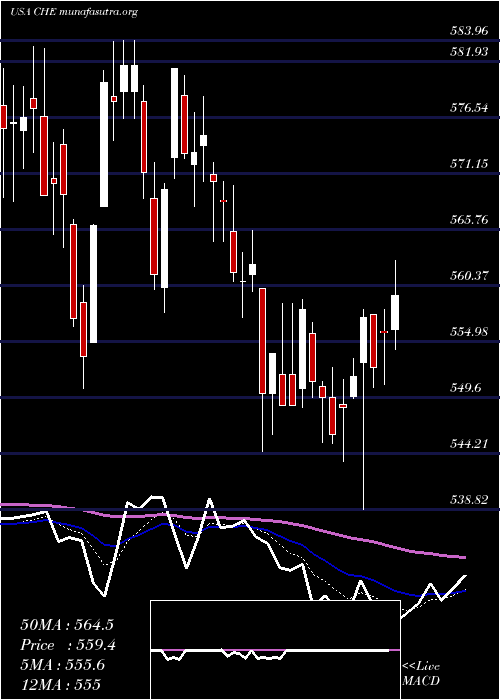
Task: Click the <<Live MACD label
Action: (421, 674)
